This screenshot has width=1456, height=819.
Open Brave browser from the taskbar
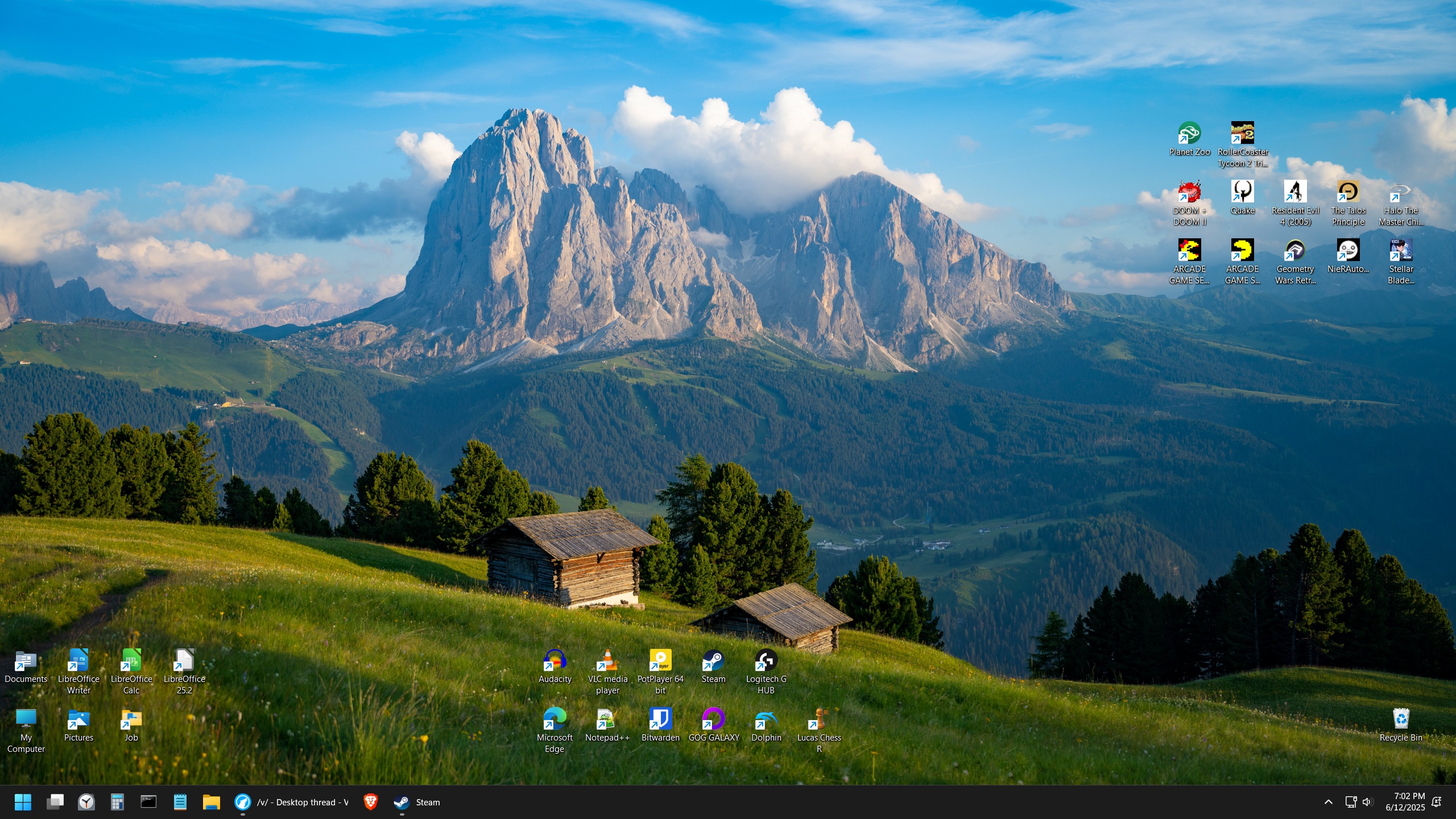[x=370, y=802]
